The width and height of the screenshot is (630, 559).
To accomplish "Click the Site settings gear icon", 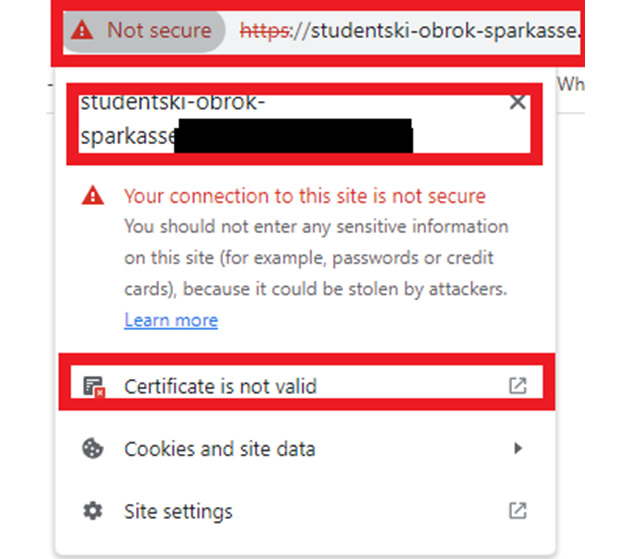I will (x=93, y=511).
